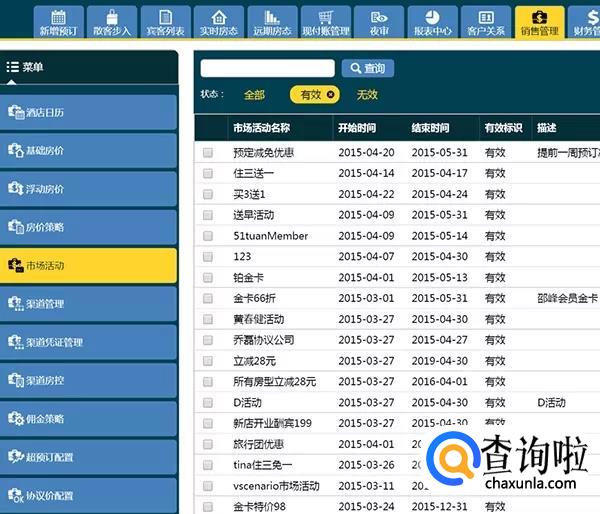
Task: Click the 开始时间 column header
Action: pyautogui.click(x=357, y=128)
